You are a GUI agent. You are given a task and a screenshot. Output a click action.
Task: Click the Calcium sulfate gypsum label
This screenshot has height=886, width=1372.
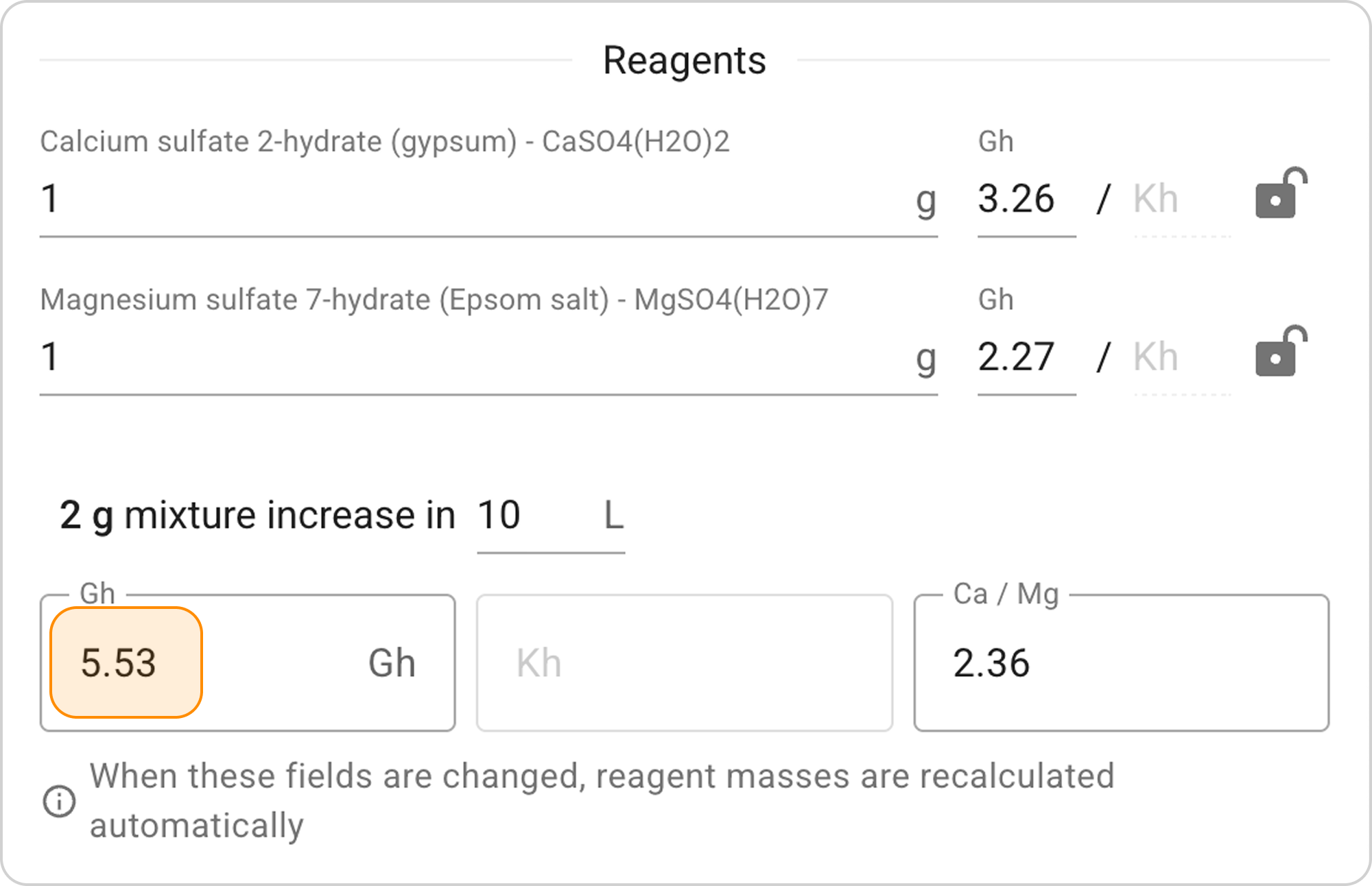pos(384,142)
